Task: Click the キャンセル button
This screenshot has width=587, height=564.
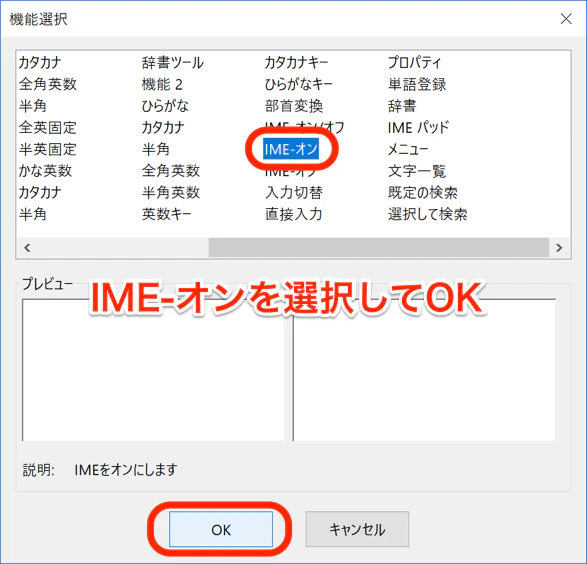Action: 357,529
